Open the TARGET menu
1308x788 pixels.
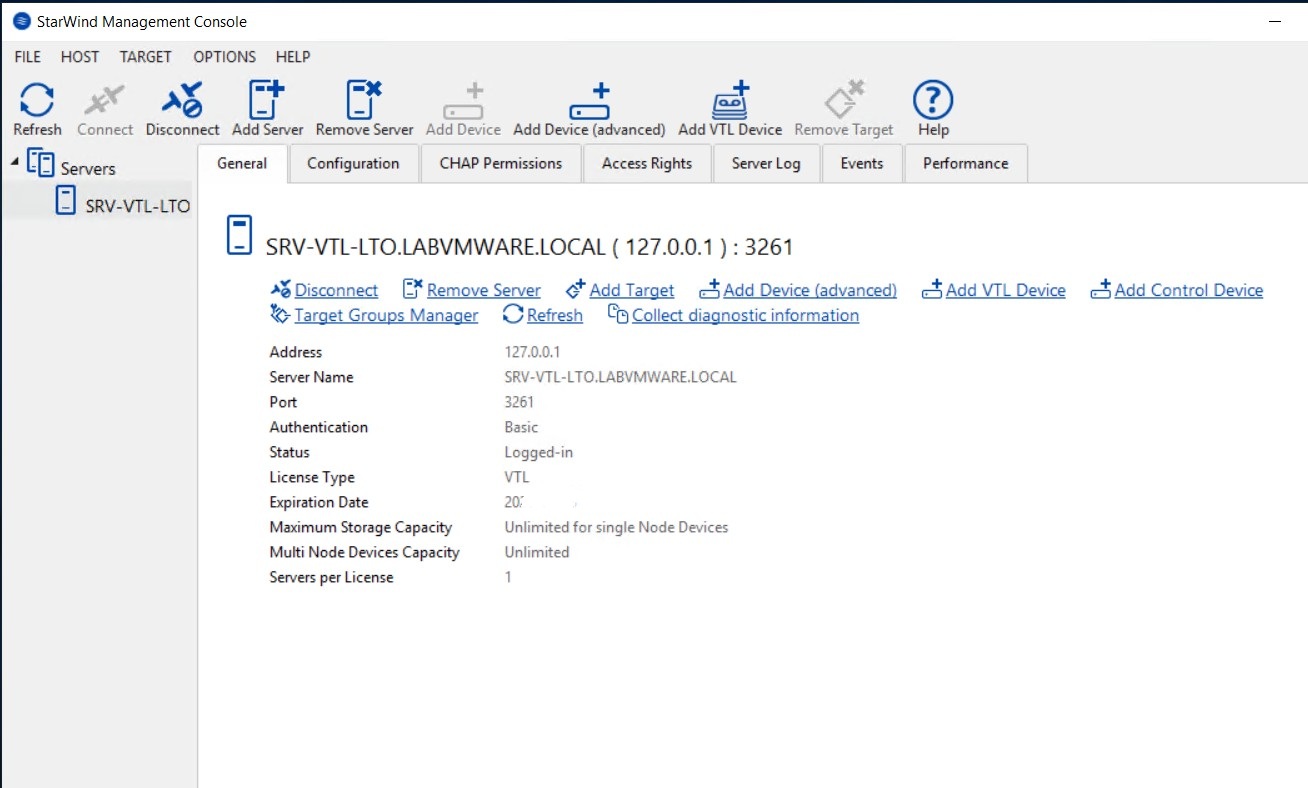pyautogui.click(x=145, y=57)
